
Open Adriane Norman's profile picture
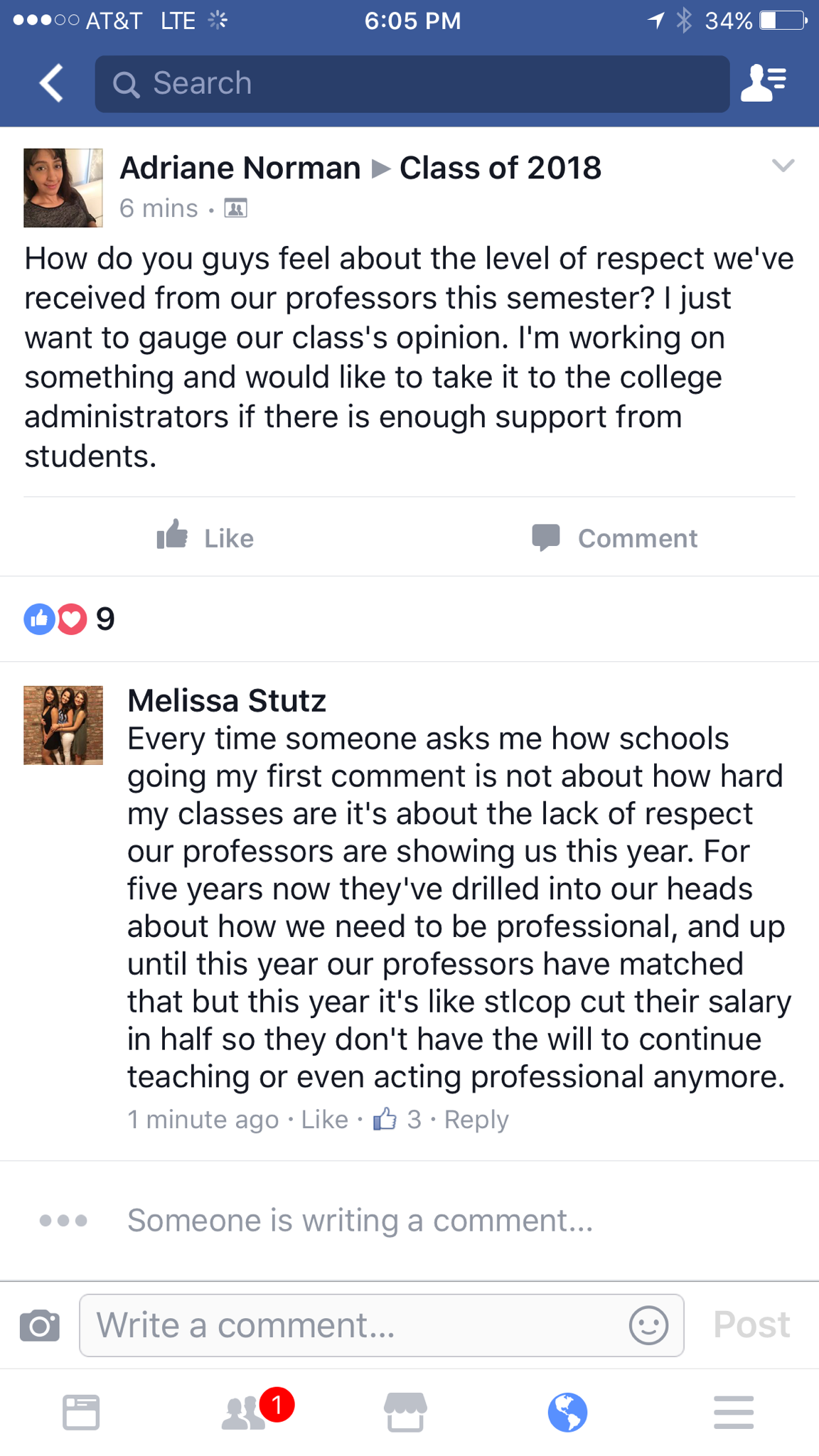(x=63, y=188)
